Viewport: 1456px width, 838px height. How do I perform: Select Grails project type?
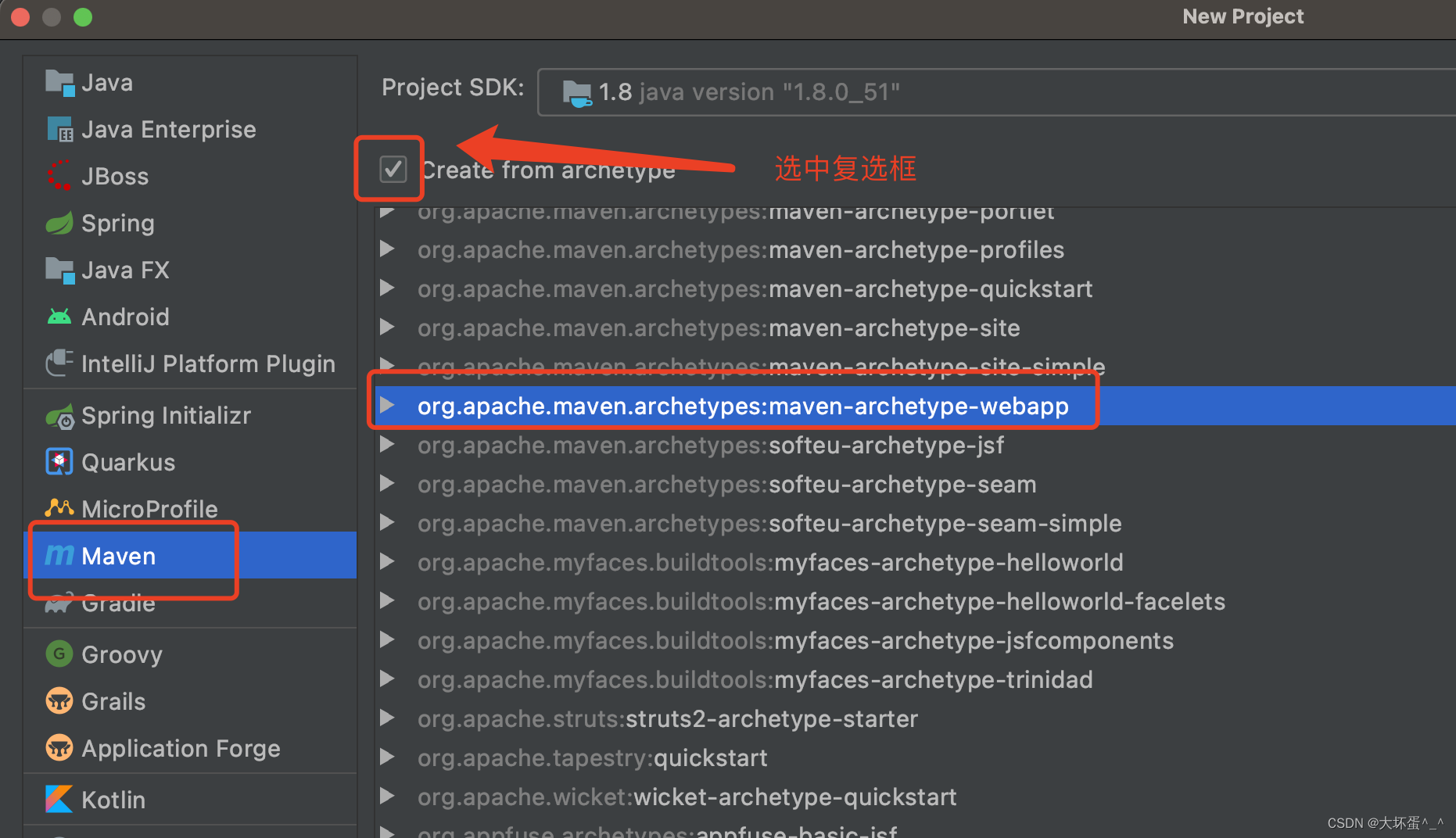tap(190, 701)
